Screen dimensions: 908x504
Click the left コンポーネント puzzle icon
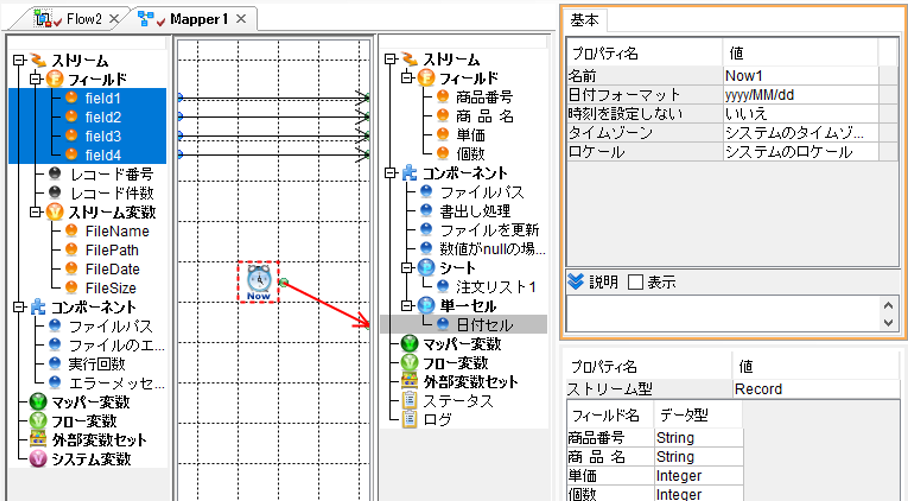(x=38, y=306)
